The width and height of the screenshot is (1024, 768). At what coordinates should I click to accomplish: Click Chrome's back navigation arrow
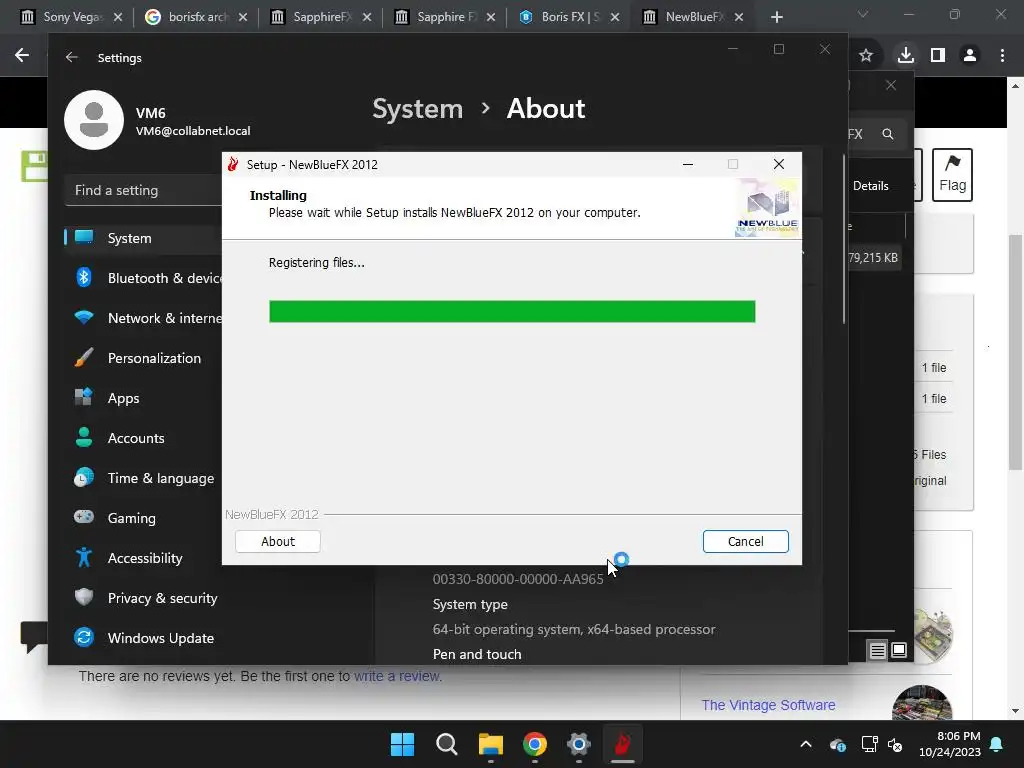point(22,56)
